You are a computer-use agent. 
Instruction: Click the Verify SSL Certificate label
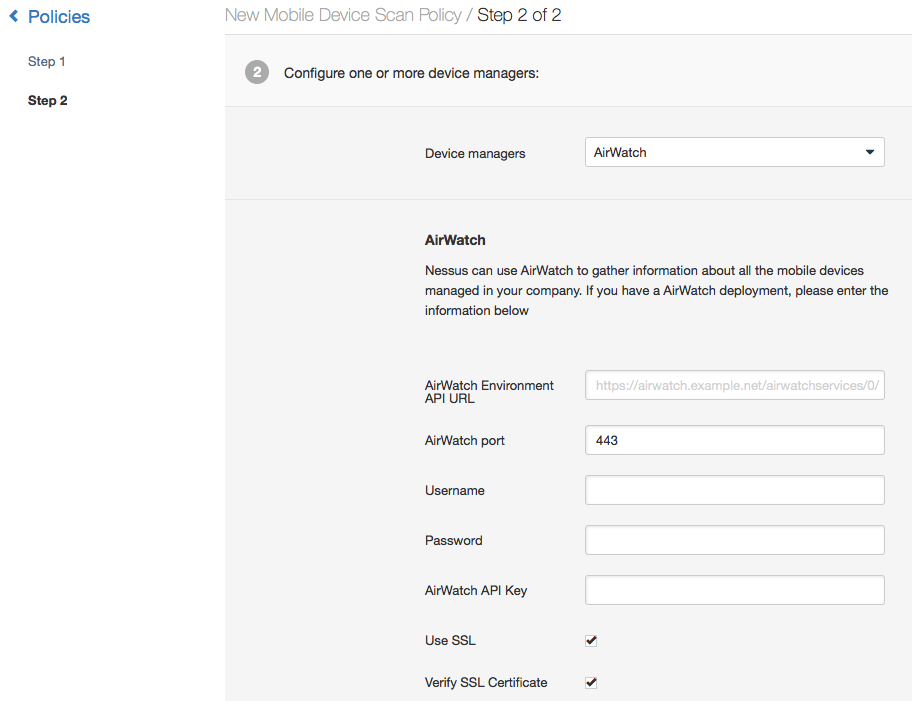tap(486, 682)
